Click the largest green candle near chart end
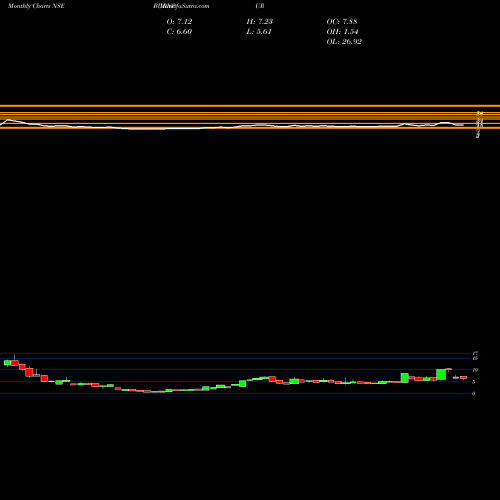Screen dimensions: 500x500 tap(441, 374)
